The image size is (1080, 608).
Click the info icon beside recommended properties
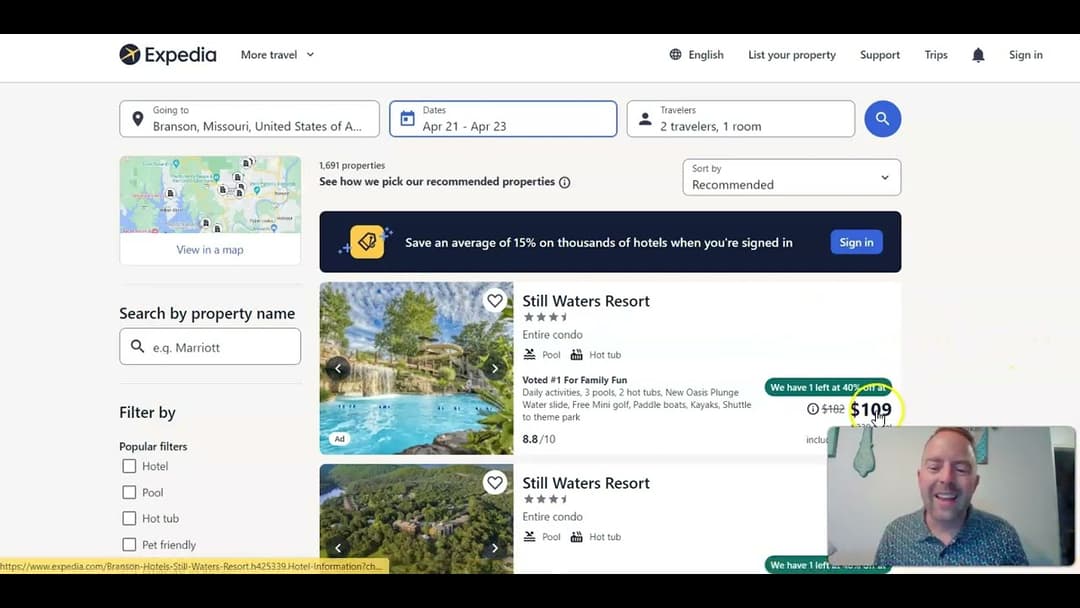coord(565,182)
